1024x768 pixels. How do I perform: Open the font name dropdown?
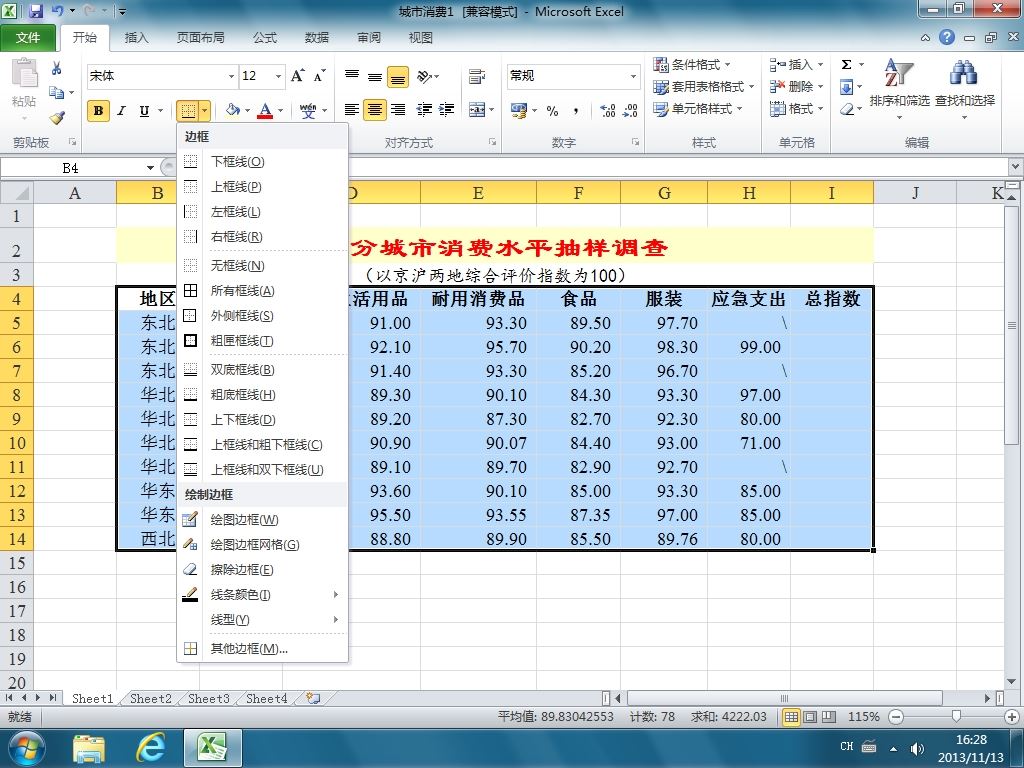231,76
